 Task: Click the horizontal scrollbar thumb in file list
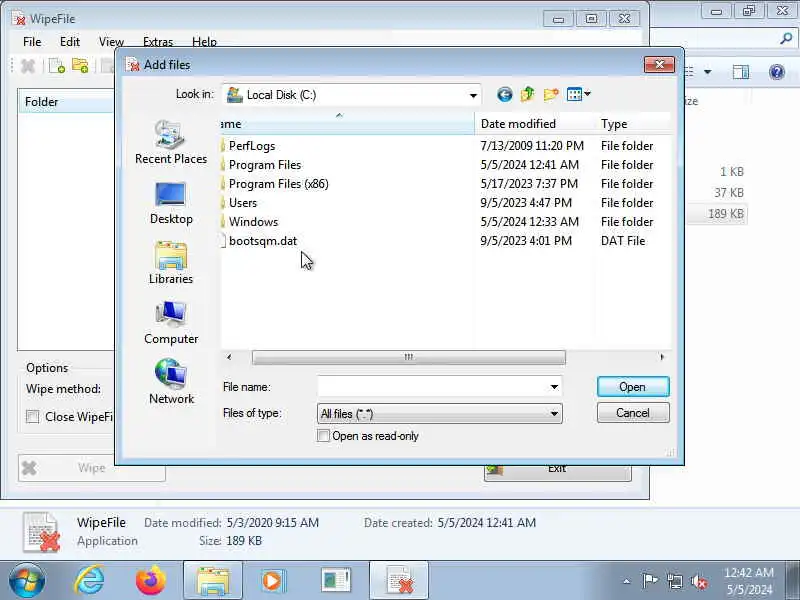point(409,357)
